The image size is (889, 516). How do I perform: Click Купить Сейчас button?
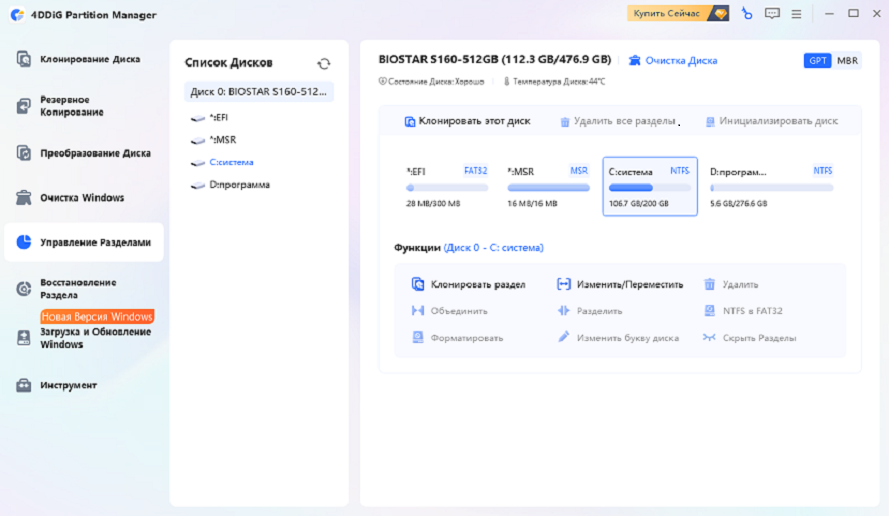678,14
